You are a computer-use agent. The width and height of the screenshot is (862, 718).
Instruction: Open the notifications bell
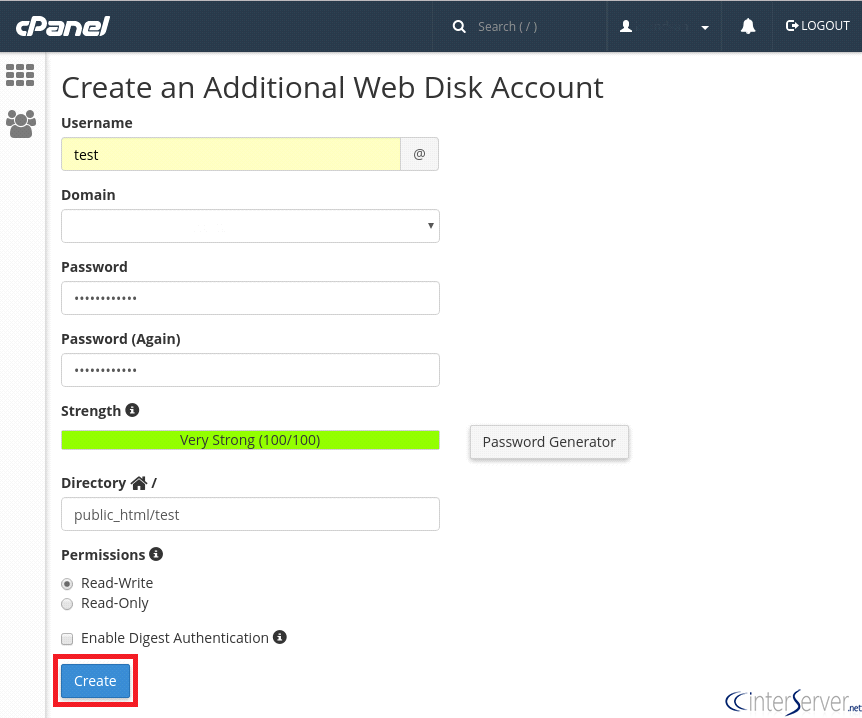[748, 26]
